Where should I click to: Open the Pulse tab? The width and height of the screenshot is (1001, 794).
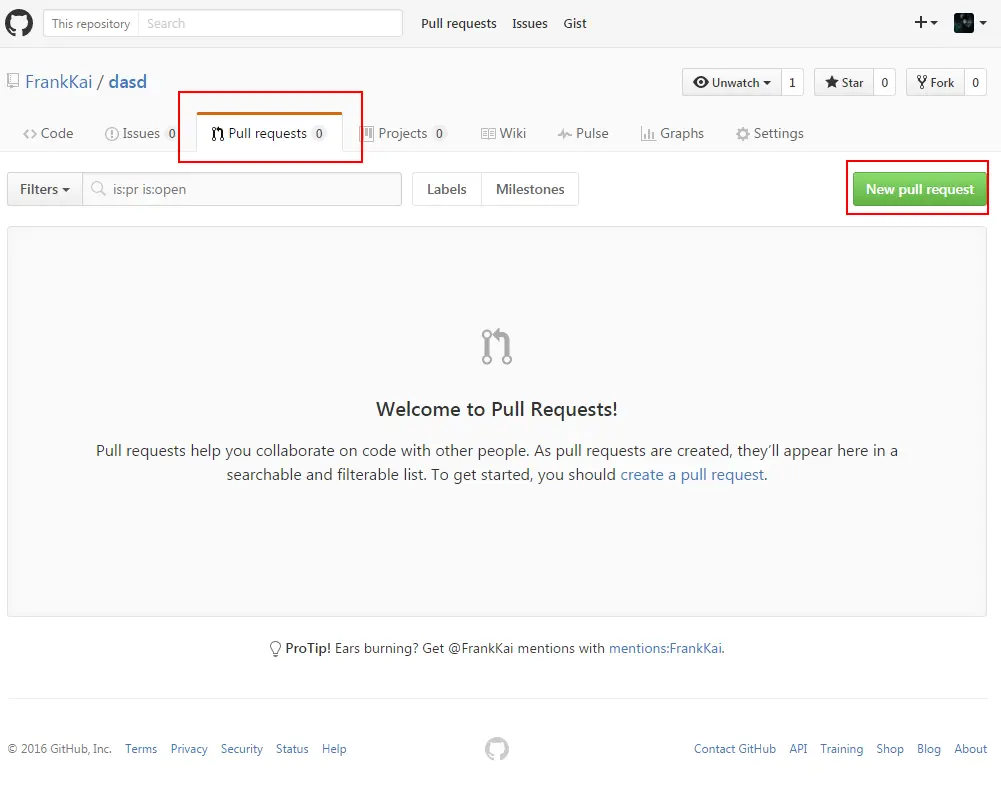(583, 133)
